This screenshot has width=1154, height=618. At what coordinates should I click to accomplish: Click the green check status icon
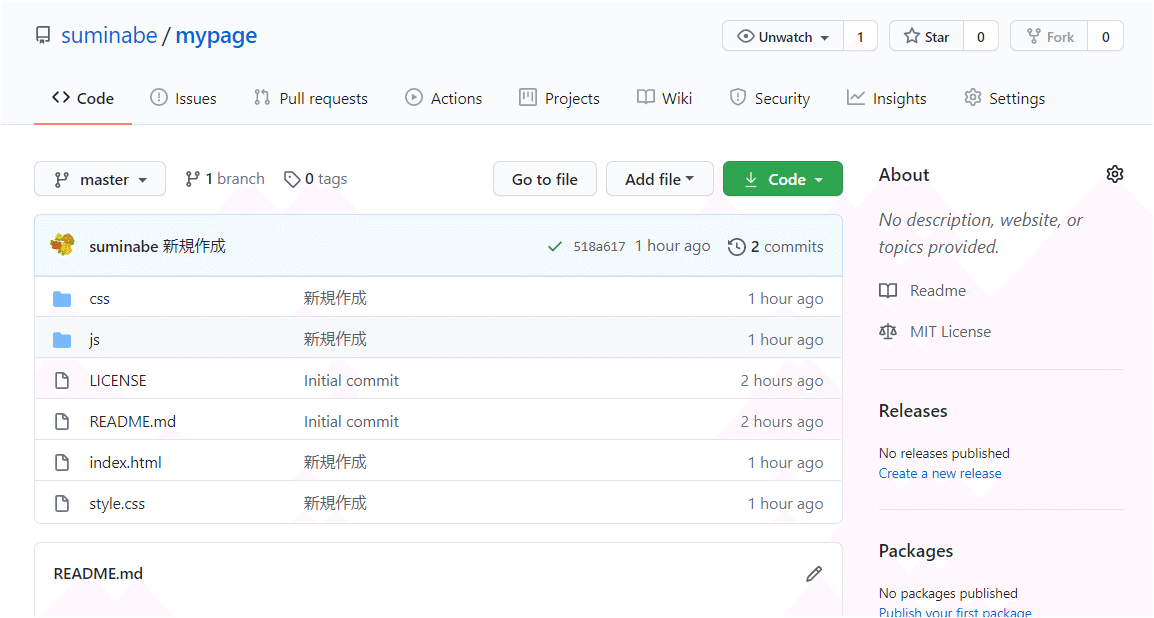[x=555, y=246]
